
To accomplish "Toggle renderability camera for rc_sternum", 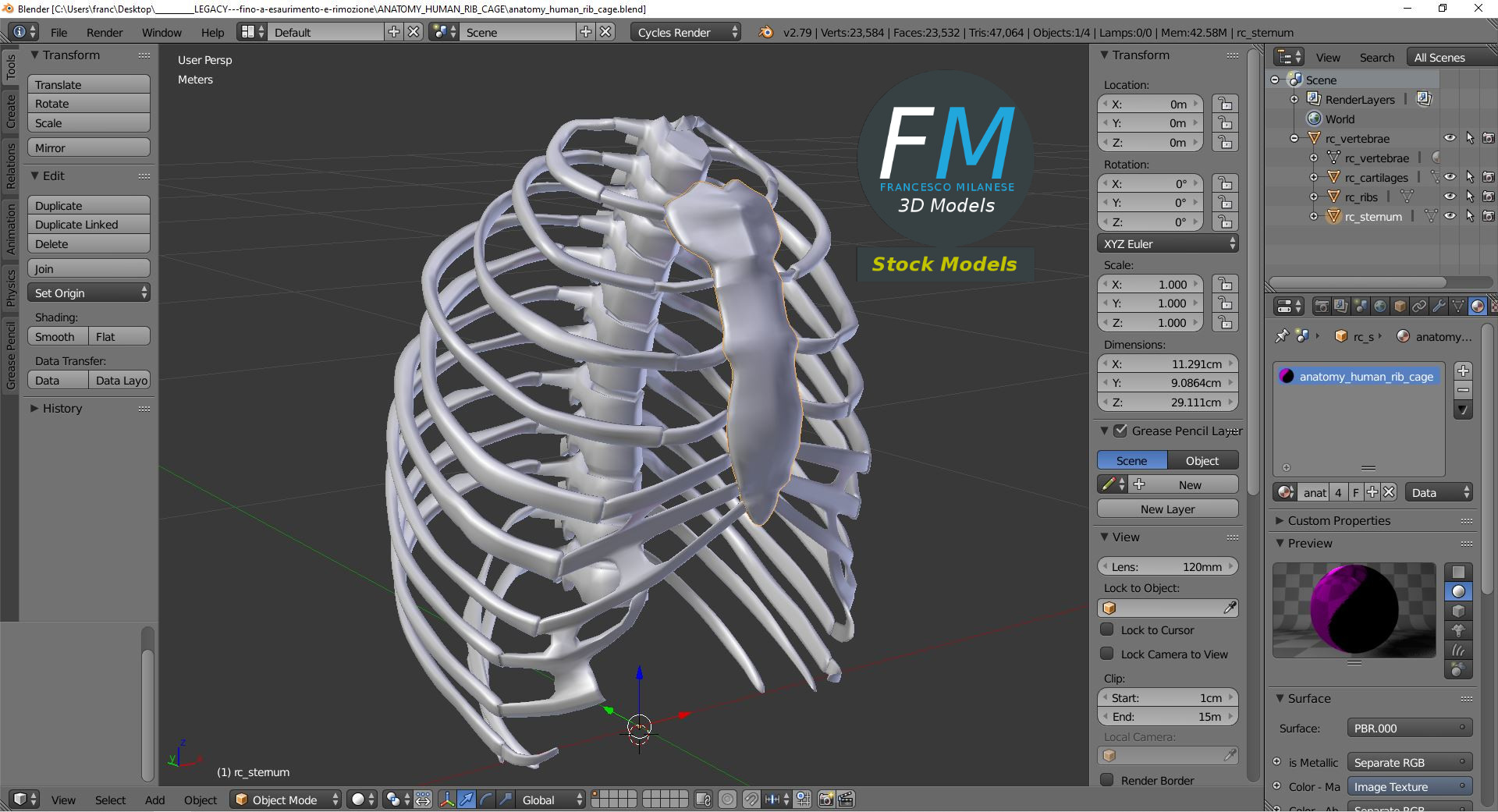I will 1489,216.
